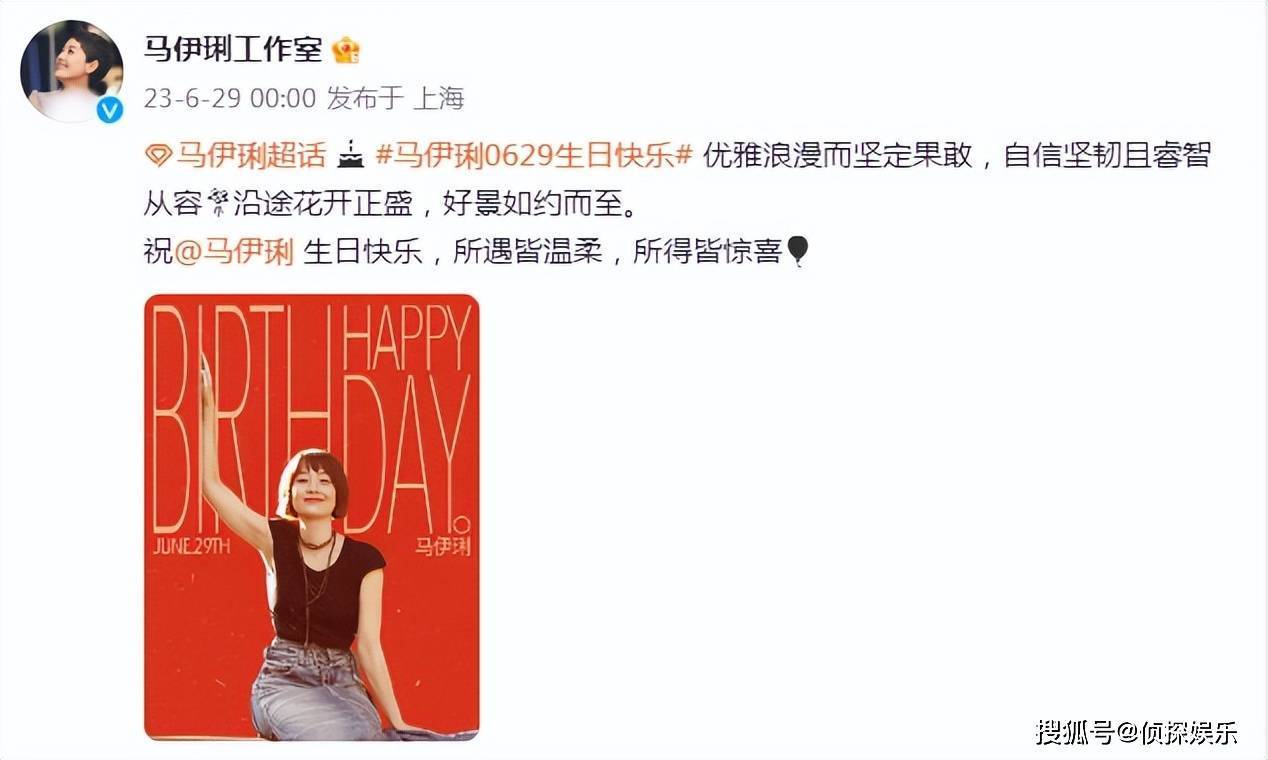Click the black balloon emoji

[x=797, y=251]
